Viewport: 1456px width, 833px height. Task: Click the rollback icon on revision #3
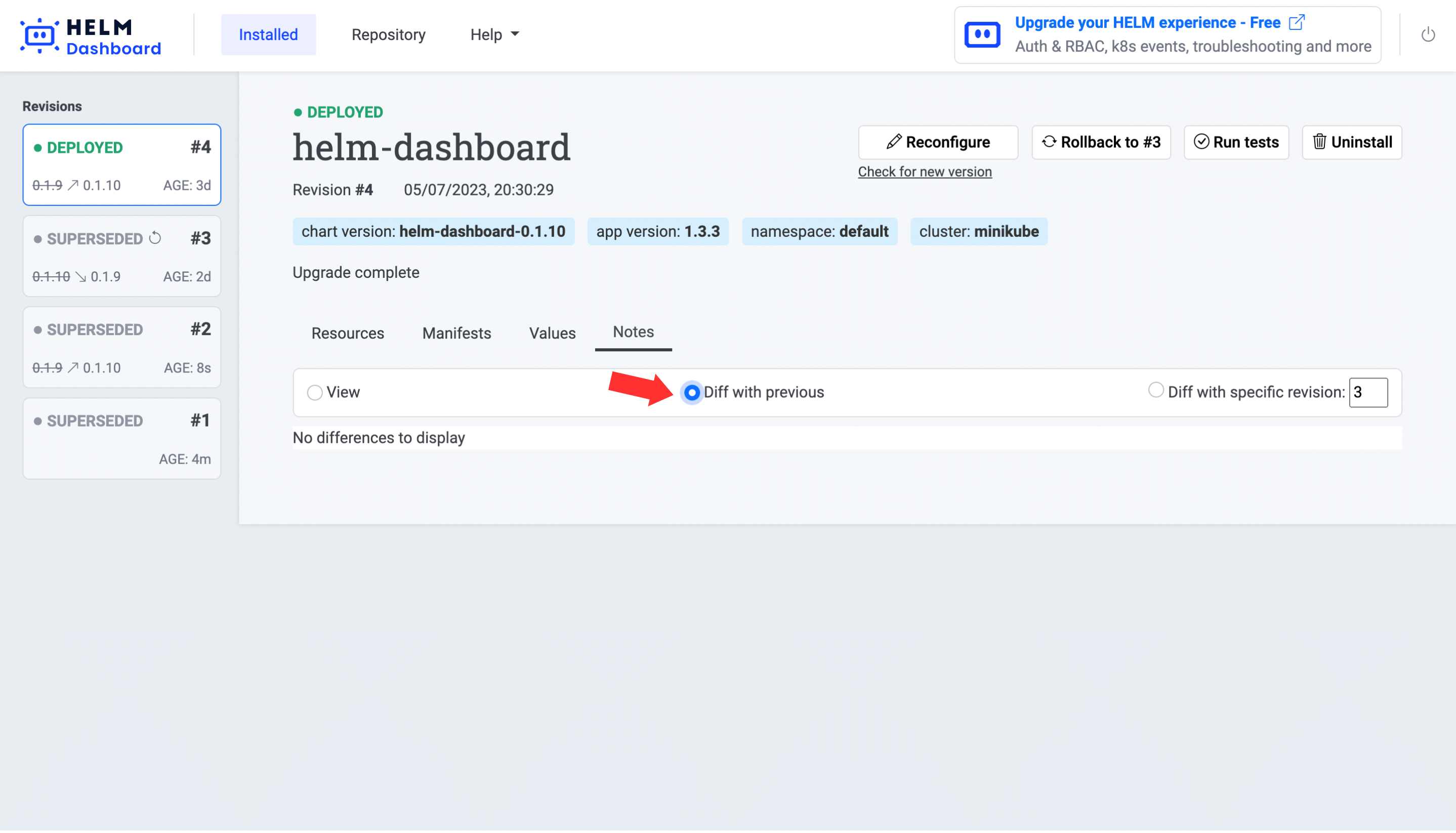pyautogui.click(x=155, y=238)
